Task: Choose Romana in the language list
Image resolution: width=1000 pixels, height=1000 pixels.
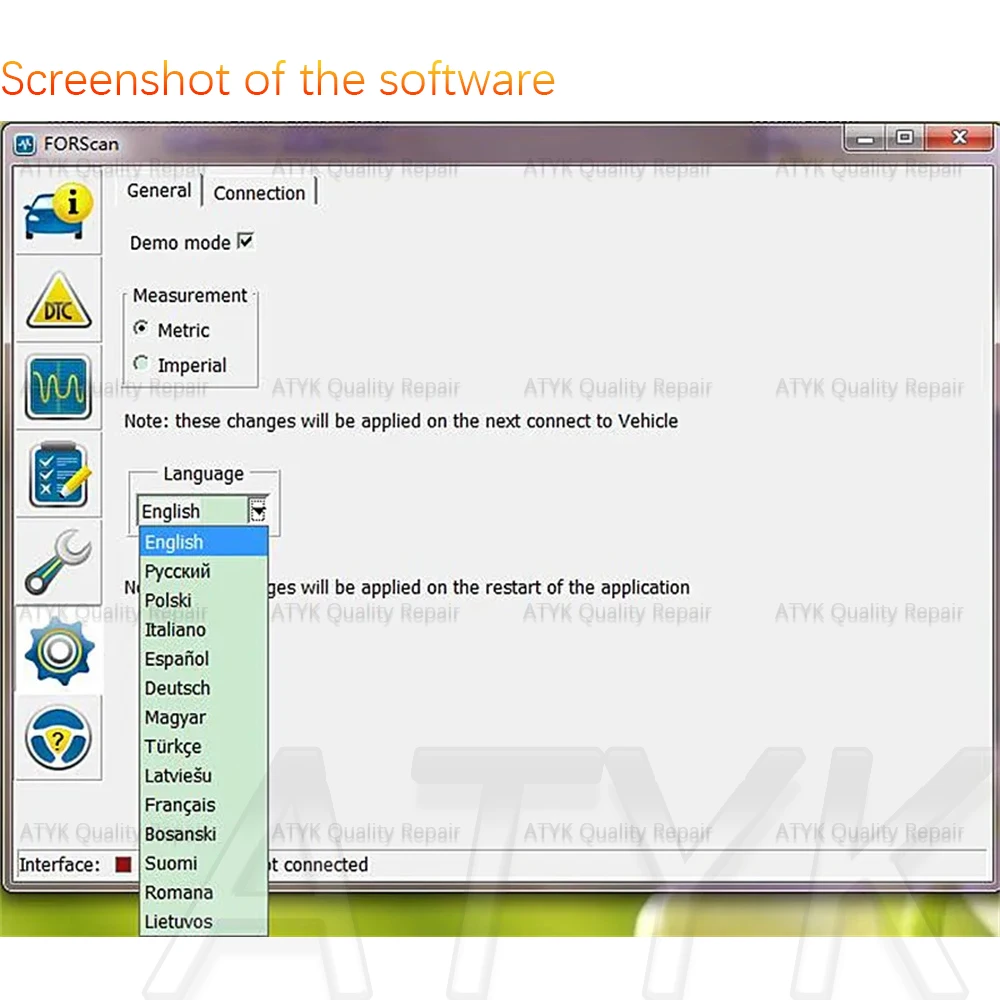Action: pos(203,893)
